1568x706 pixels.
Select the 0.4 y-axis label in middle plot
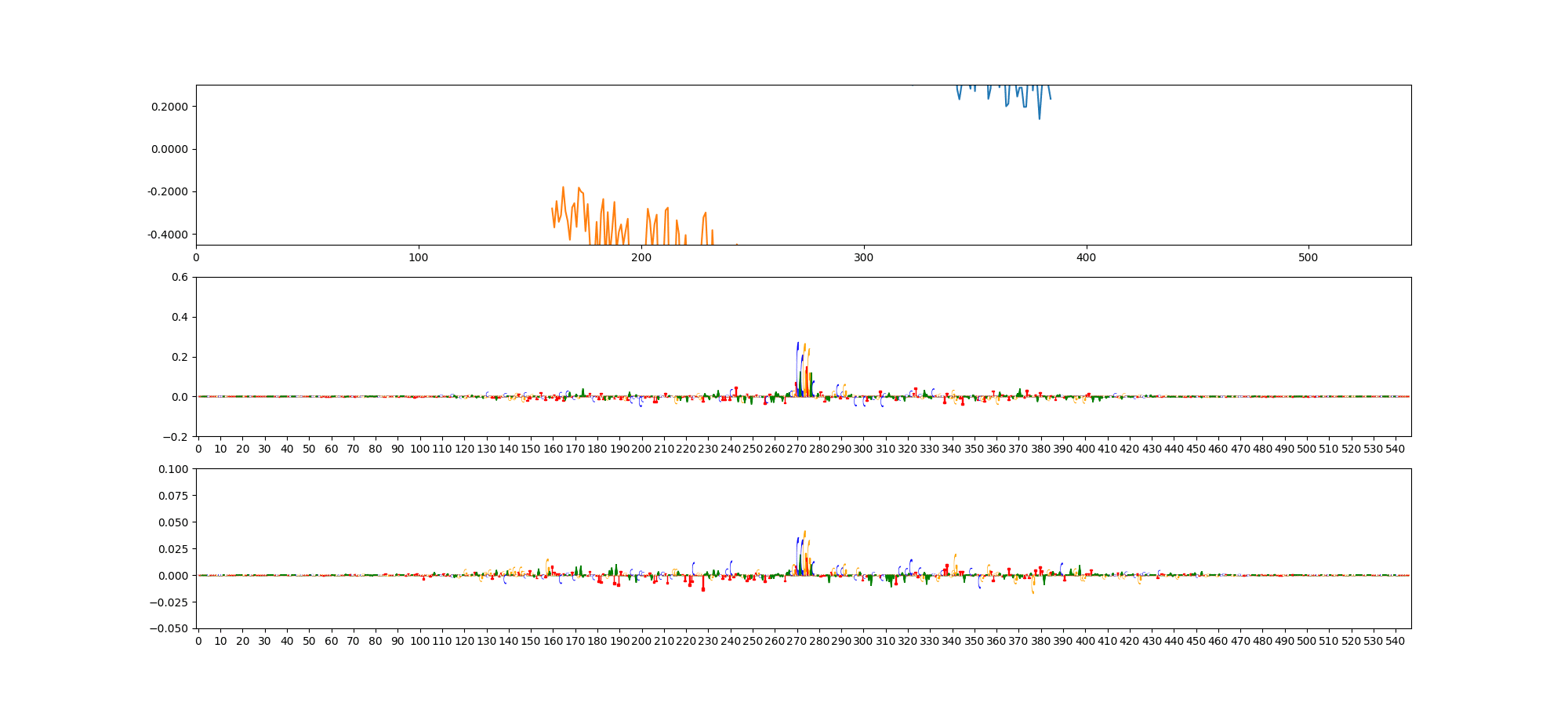[x=180, y=317]
